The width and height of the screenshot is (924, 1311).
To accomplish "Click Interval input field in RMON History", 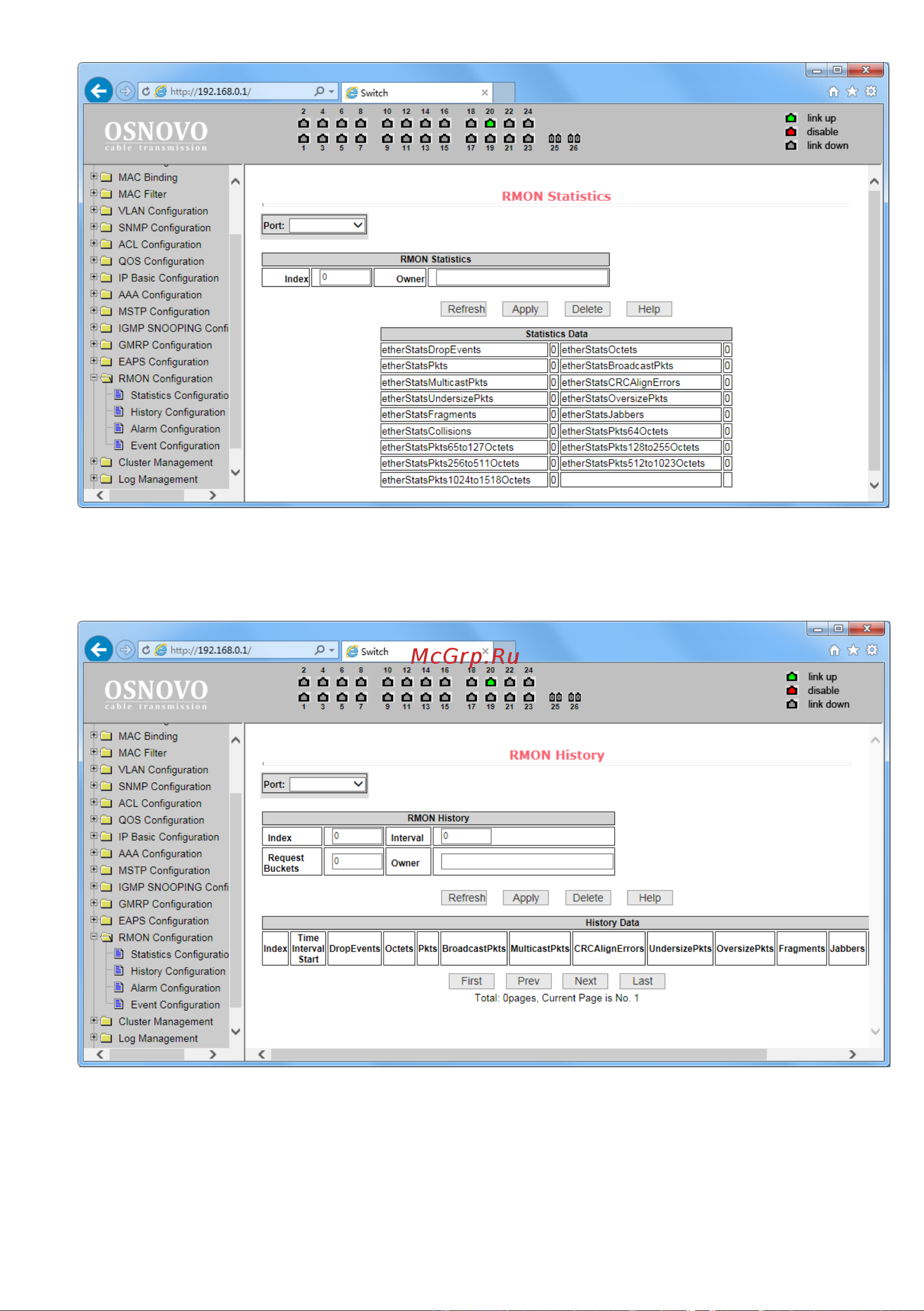I will (x=466, y=836).
